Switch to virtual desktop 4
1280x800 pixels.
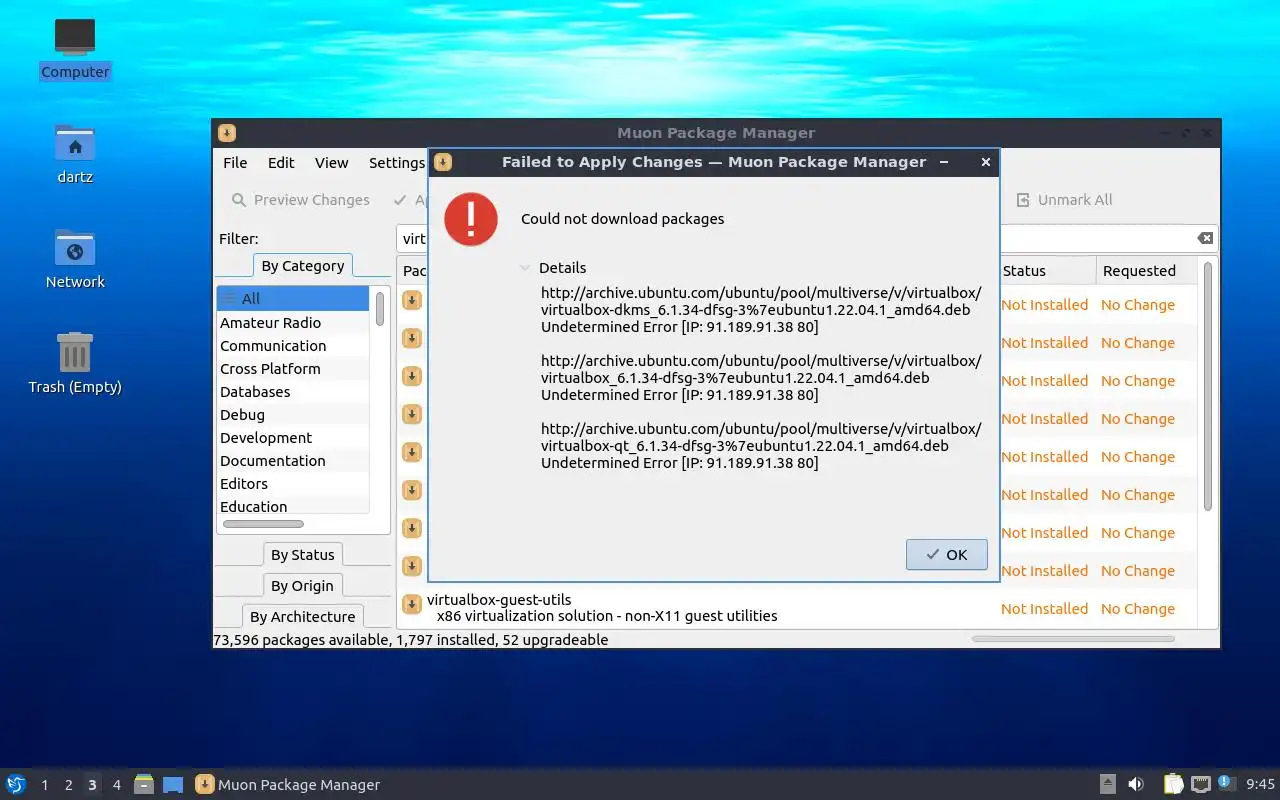[x=117, y=785]
